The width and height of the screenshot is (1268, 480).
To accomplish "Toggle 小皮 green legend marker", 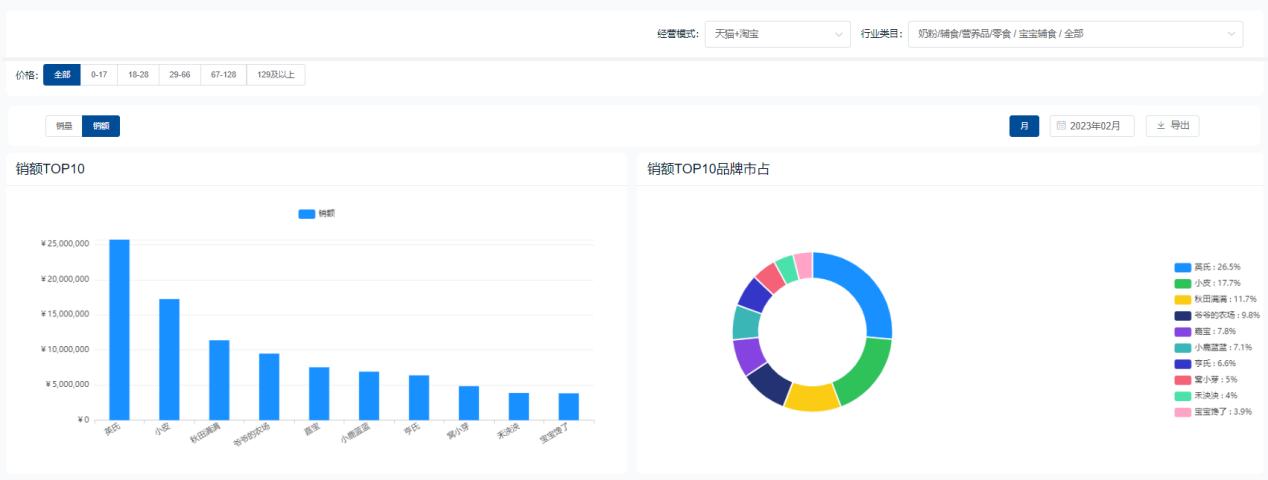I will click(x=1182, y=283).
